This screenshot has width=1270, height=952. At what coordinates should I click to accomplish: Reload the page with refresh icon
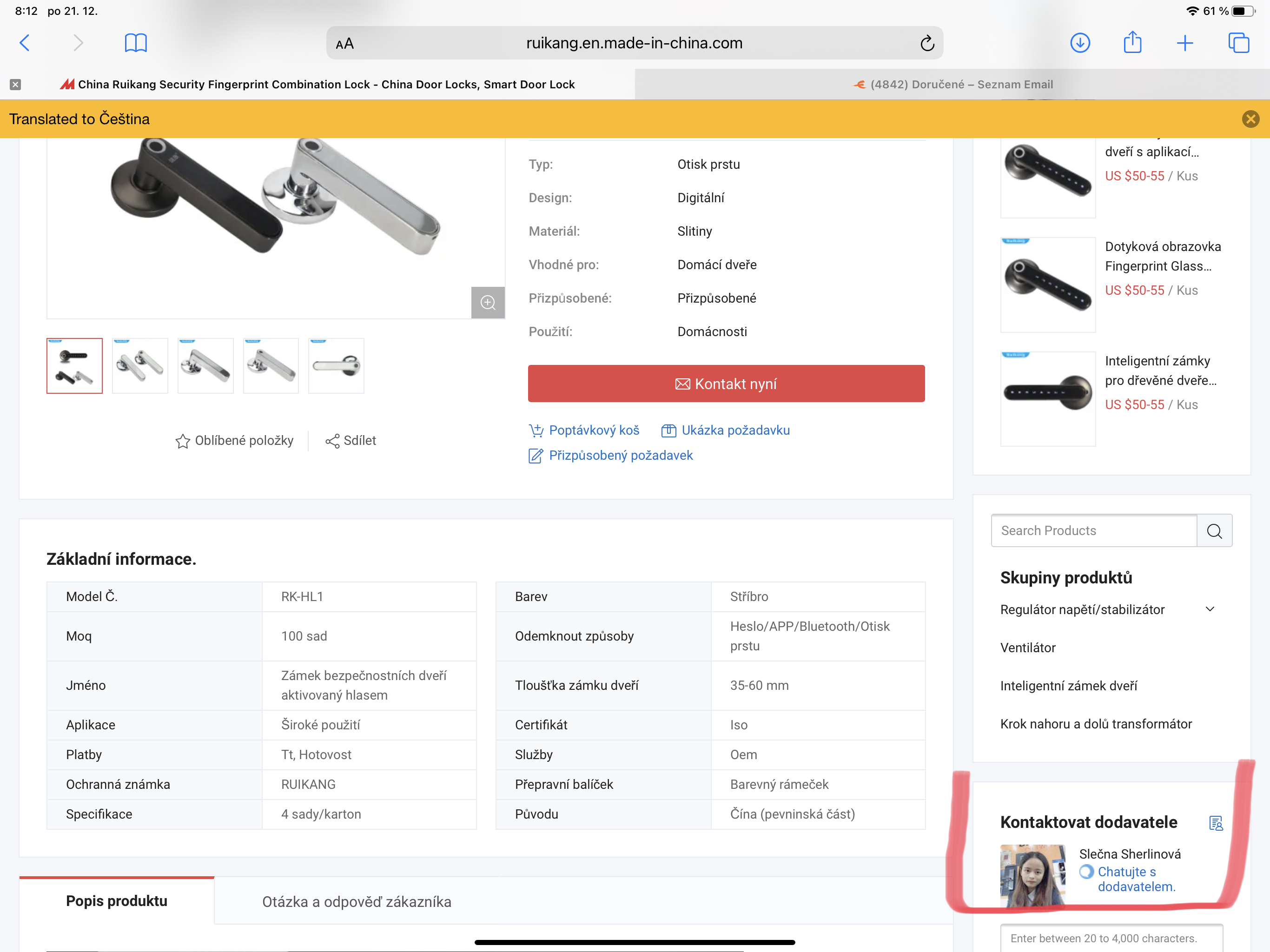pyautogui.click(x=926, y=44)
